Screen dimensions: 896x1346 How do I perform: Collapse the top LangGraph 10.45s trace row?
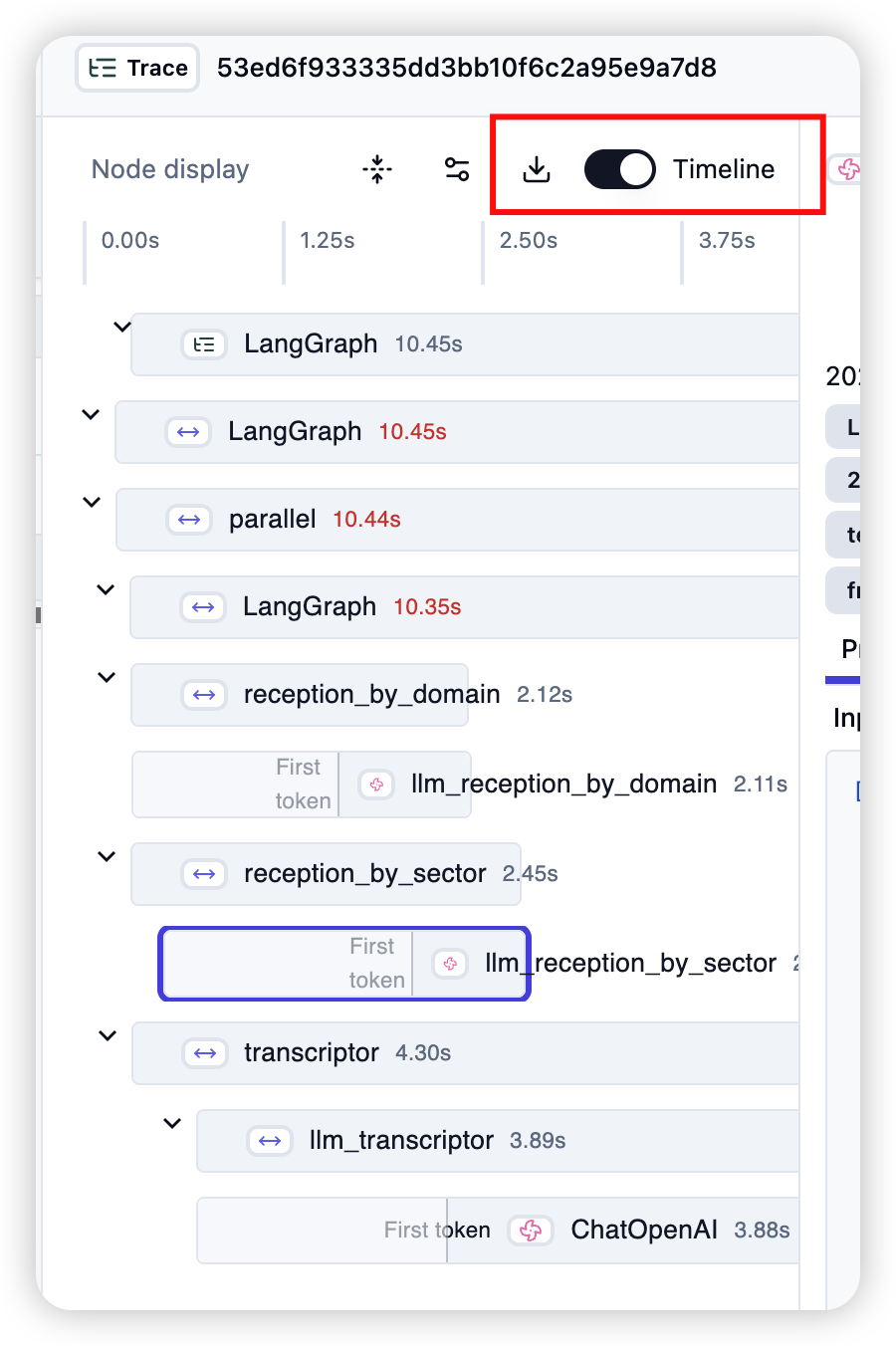[122, 327]
